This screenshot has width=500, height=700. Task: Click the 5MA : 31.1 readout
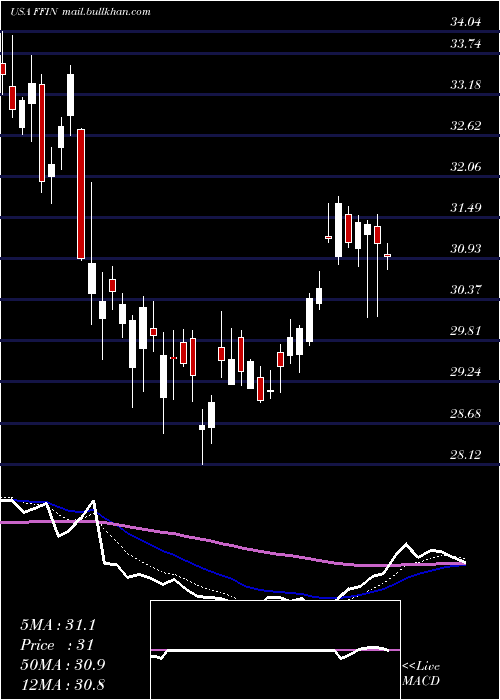(x=58, y=625)
